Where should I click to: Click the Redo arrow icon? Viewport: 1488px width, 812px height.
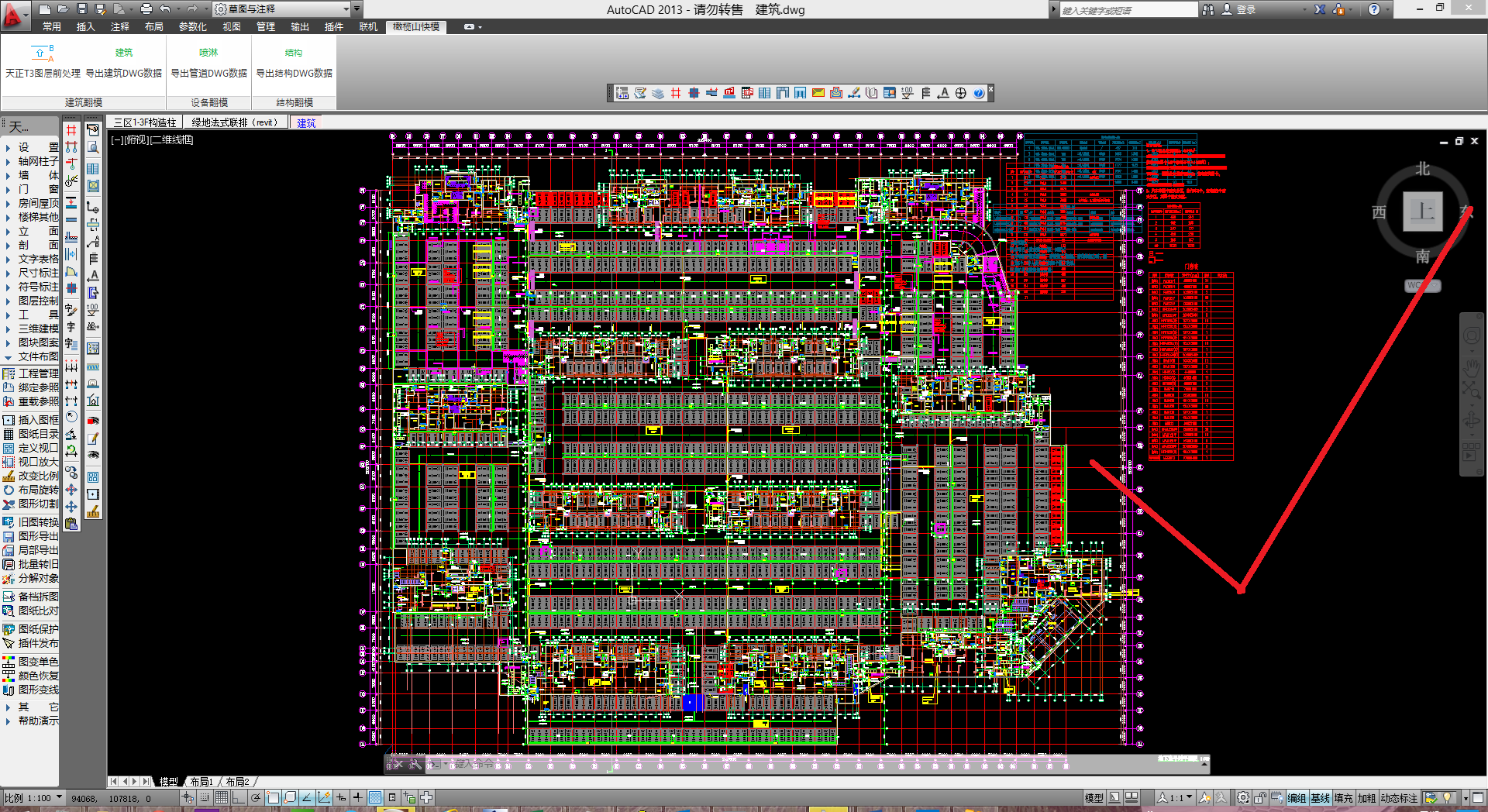pos(192,9)
